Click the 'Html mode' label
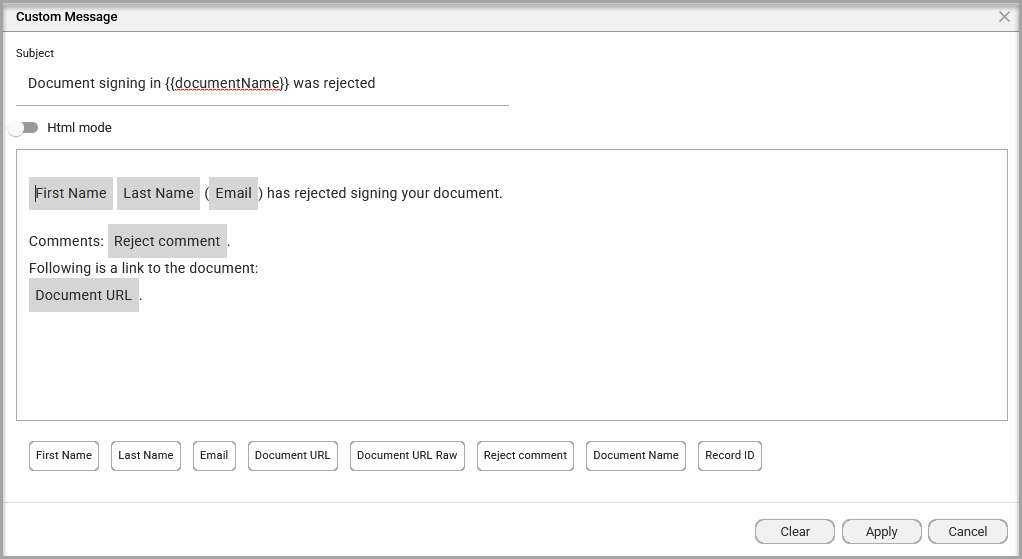Viewport: 1022px width, 559px height. [x=79, y=128]
